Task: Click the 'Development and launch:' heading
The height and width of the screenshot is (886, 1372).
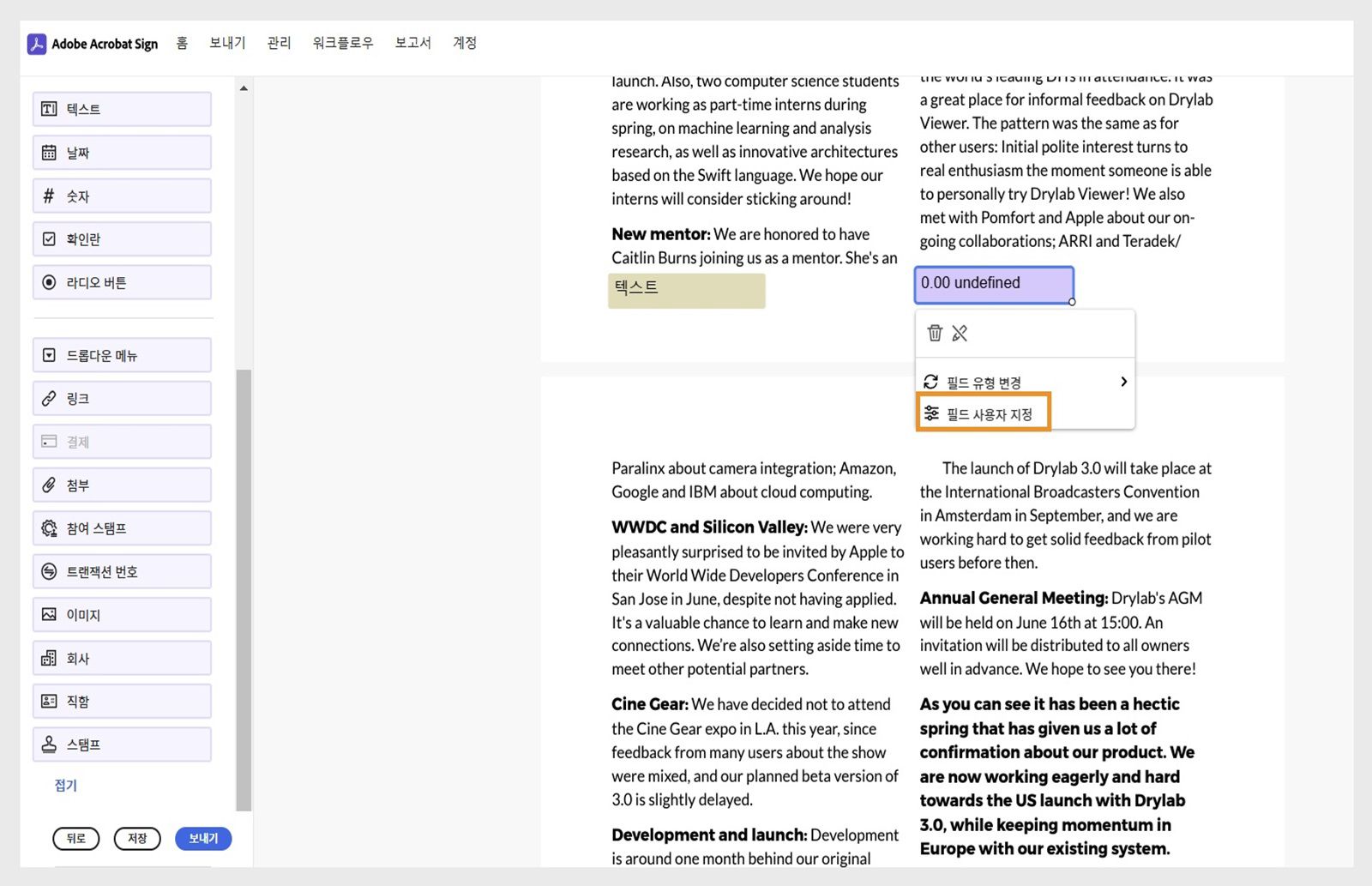Action: click(709, 835)
